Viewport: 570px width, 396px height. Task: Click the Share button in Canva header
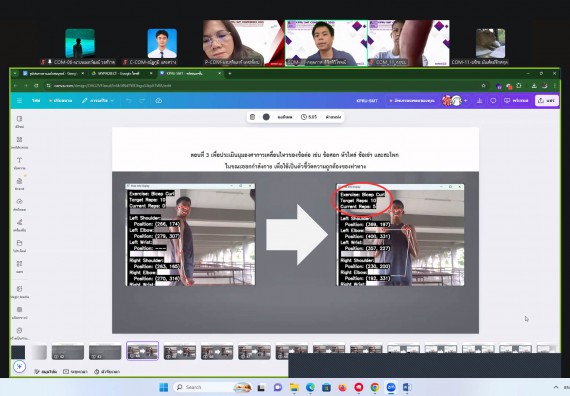click(547, 100)
